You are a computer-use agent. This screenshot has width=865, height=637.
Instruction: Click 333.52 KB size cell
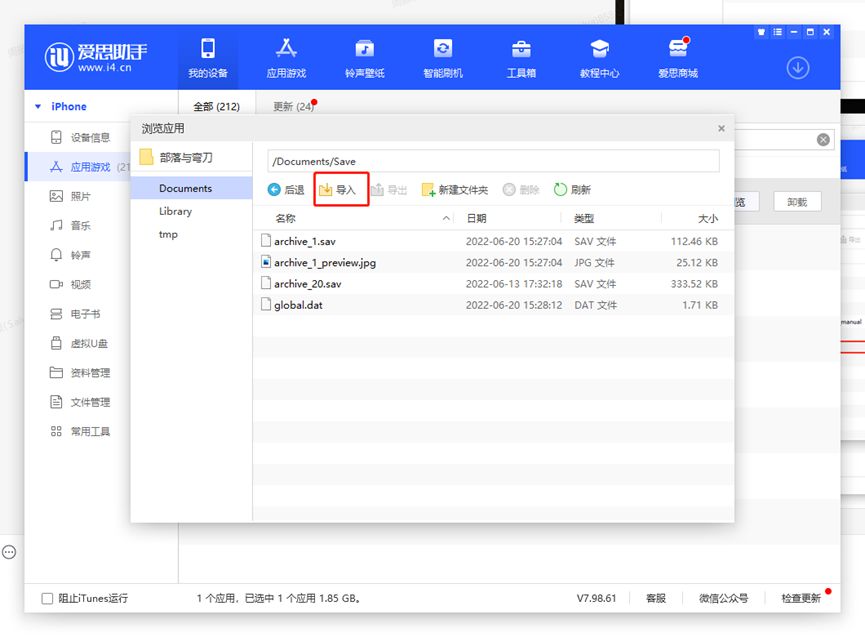(x=694, y=284)
